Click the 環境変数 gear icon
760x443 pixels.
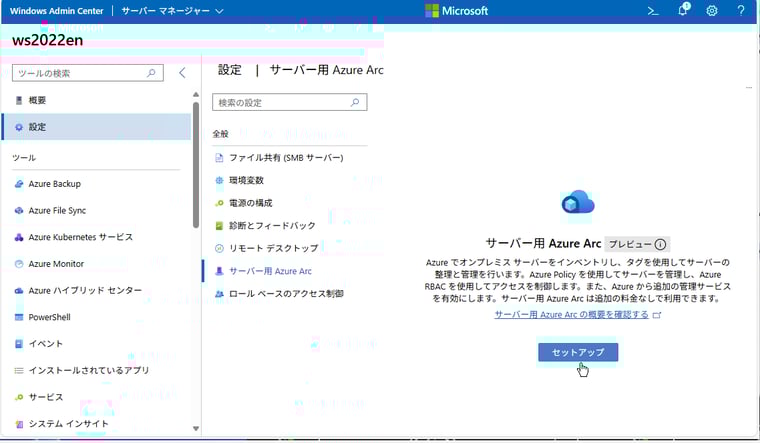[219, 180]
